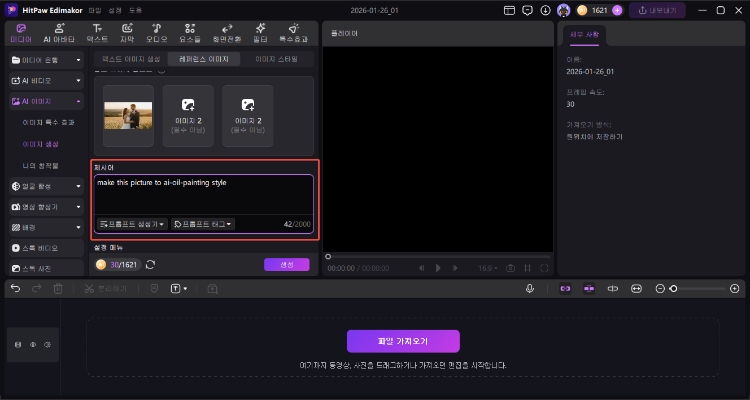The height and width of the screenshot is (400, 750).
Task: Open the 텍스트 text tab
Action: [x=97, y=33]
